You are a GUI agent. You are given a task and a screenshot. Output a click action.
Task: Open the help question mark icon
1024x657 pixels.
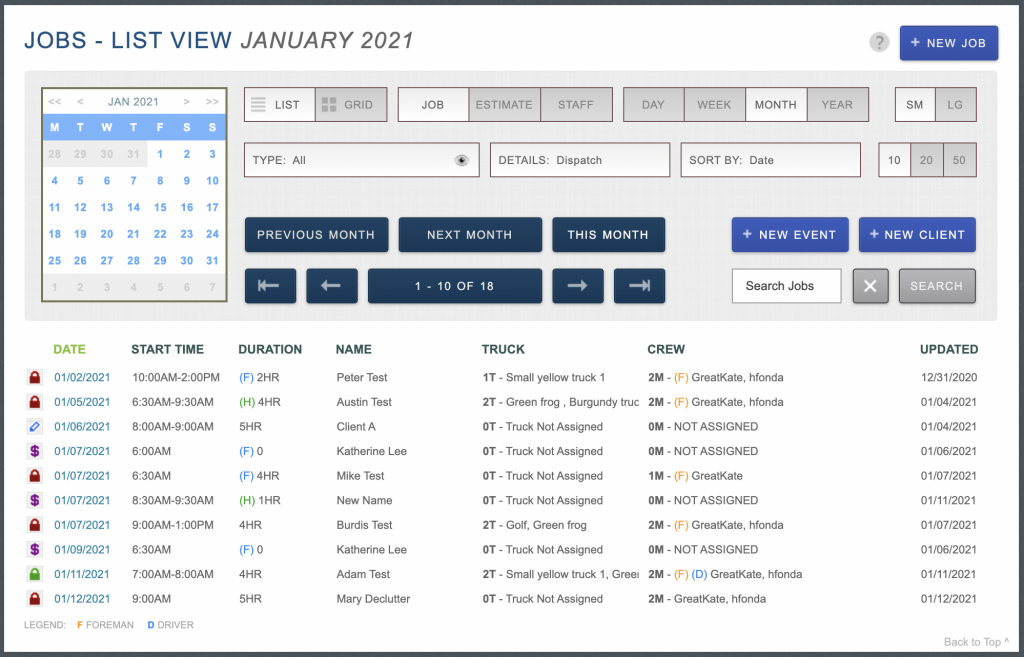coord(879,42)
